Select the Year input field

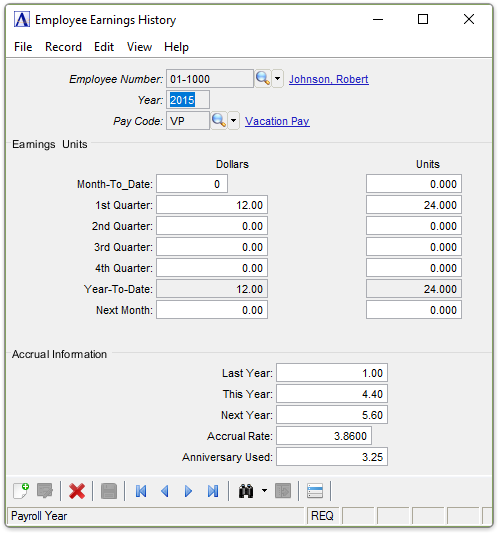pos(188,100)
